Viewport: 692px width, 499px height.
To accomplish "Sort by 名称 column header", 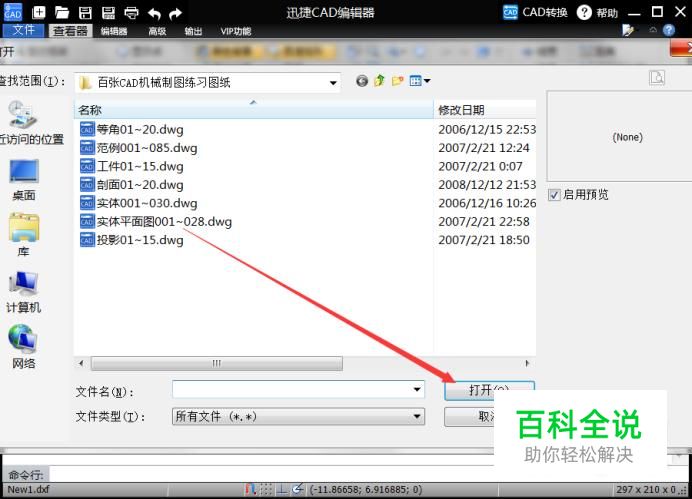I will click(253, 110).
